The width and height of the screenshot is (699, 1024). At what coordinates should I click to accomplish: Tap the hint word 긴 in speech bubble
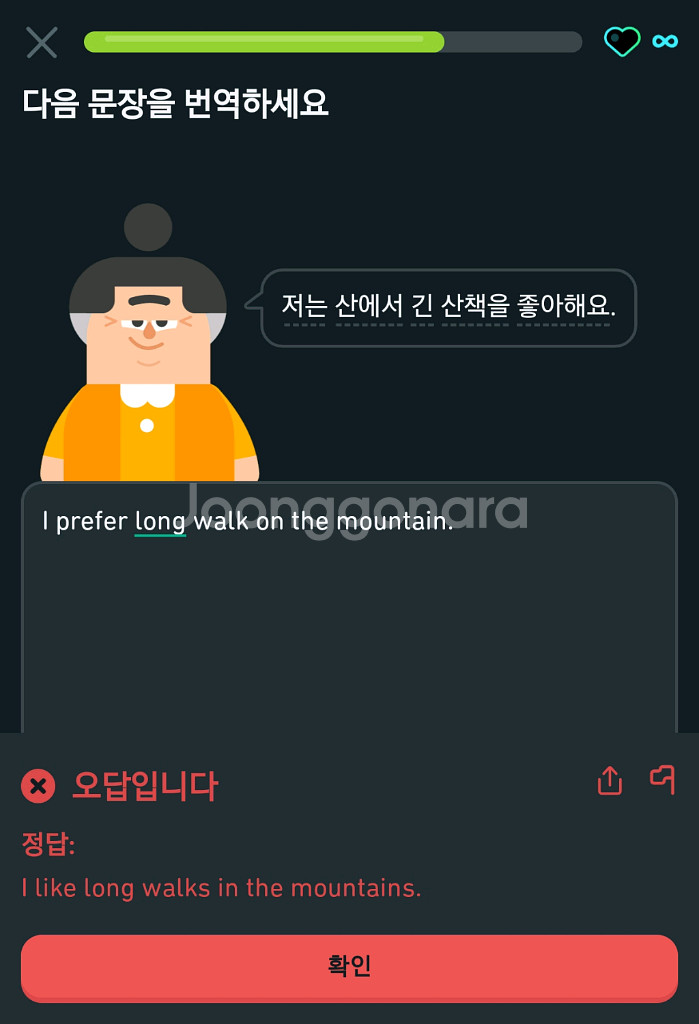click(421, 306)
